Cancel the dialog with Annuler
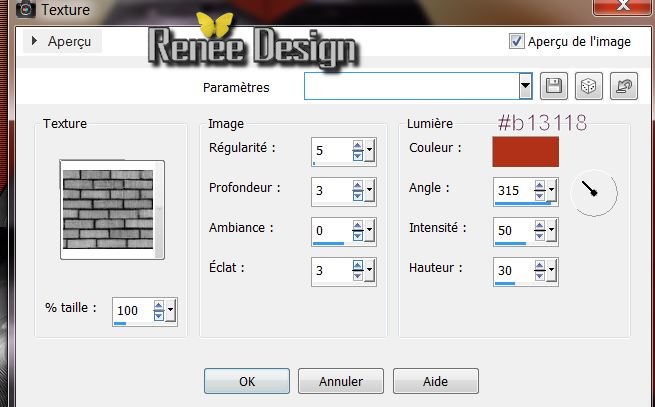Screen dimensions: 655x407 point(341,381)
